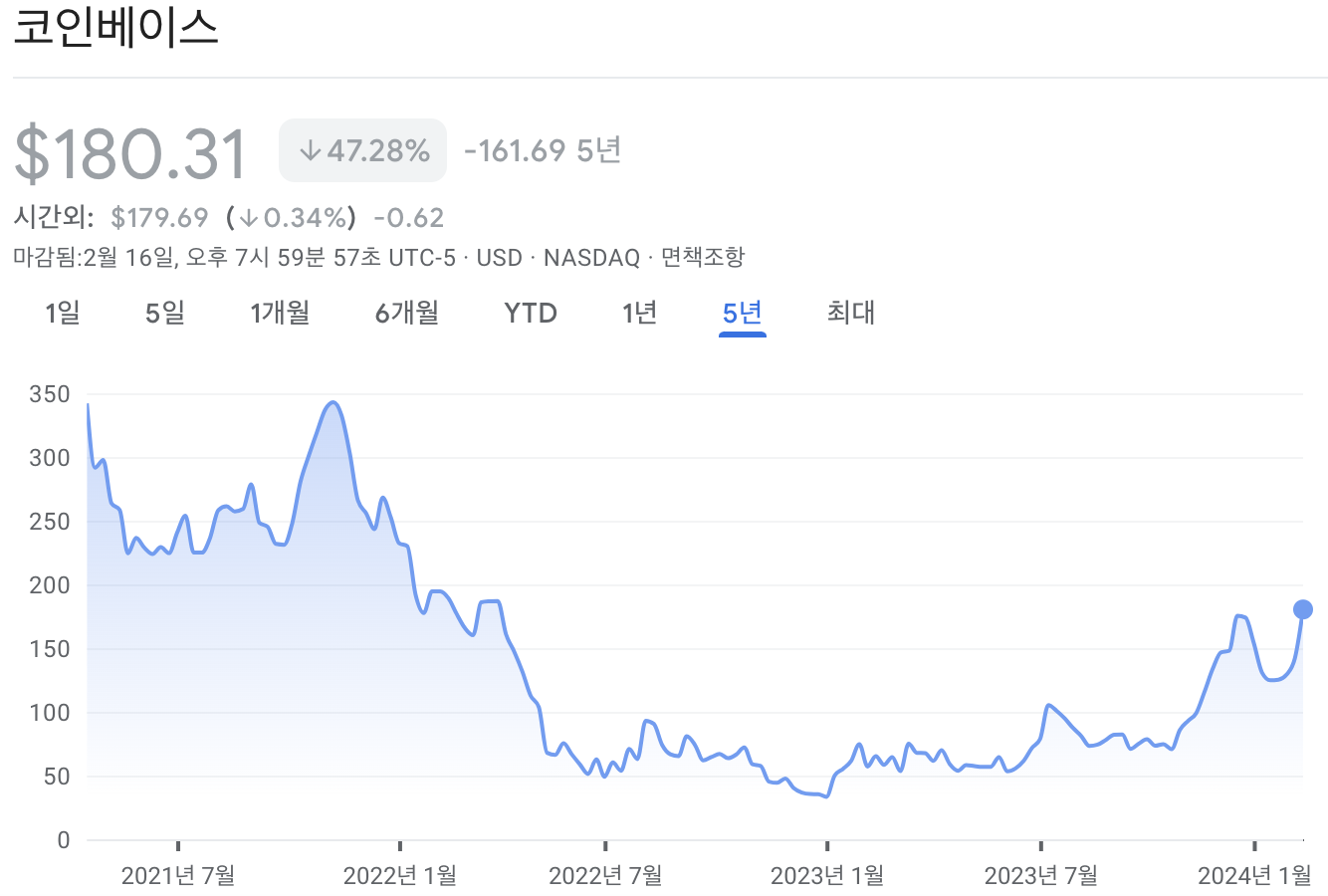The height and width of the screenshot is (896, 1328).
Task: Select the 1일 time range tab
Action: point(63,314)
